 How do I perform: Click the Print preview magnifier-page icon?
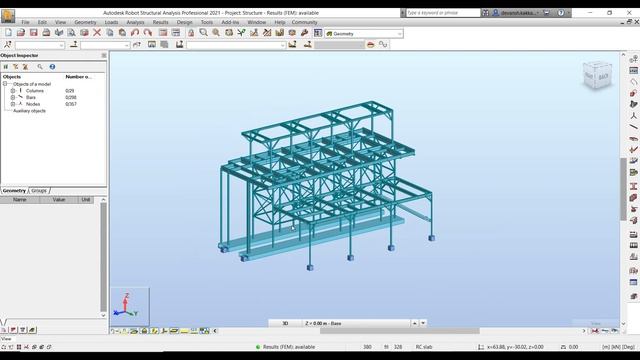71,33
